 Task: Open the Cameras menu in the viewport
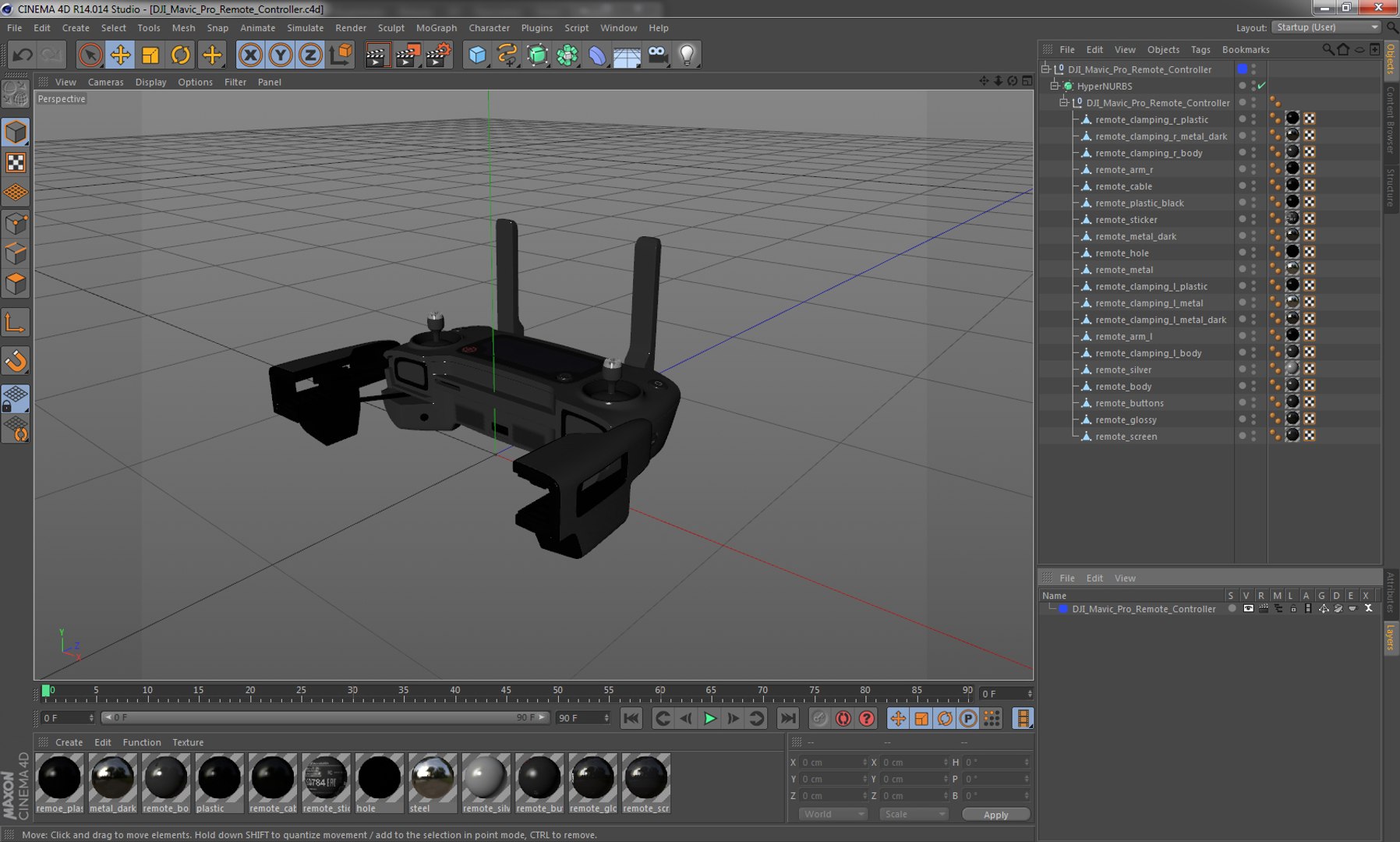105,82
